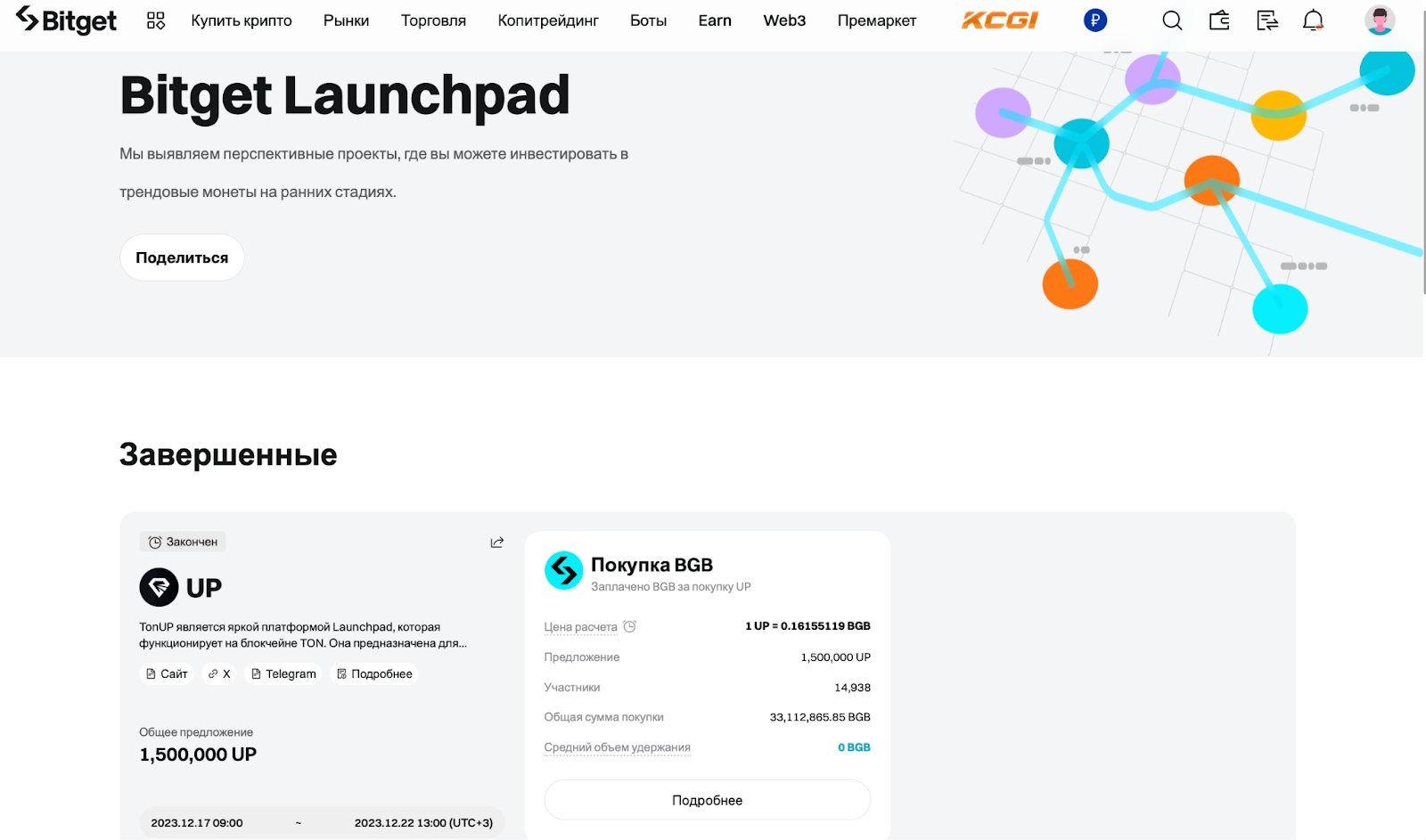Click the Закончен status badge
Screen dimensions: 1426x840
coord(183,542)
